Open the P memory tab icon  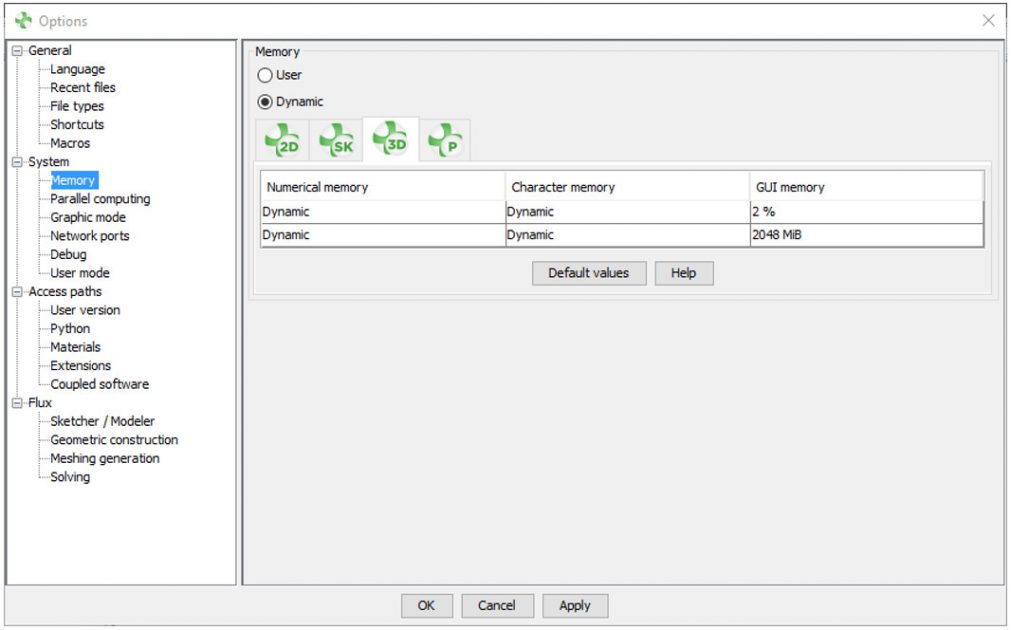click(x=444, y=141)
